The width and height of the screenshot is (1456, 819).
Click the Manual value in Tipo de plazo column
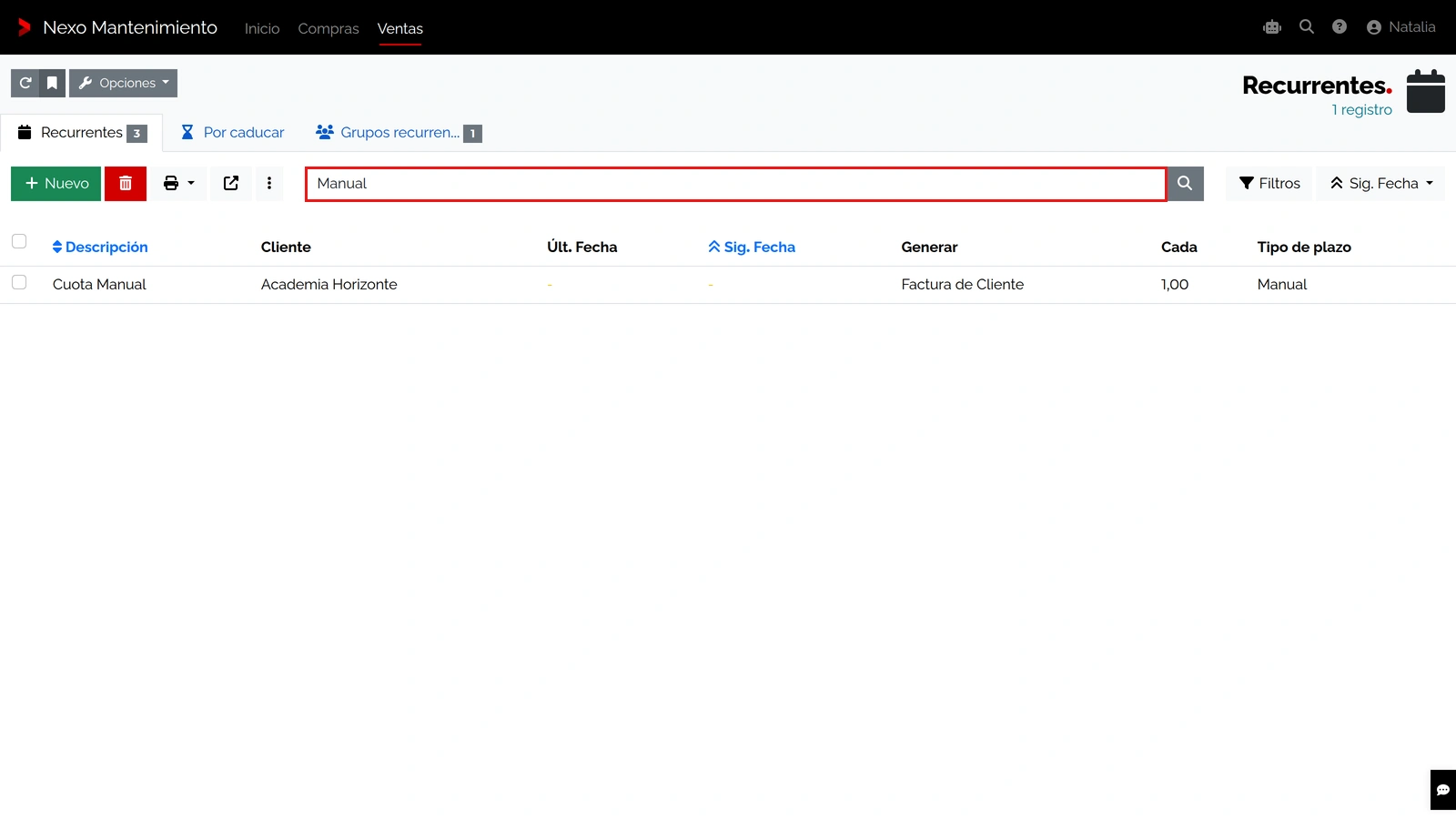(1282, 285)
